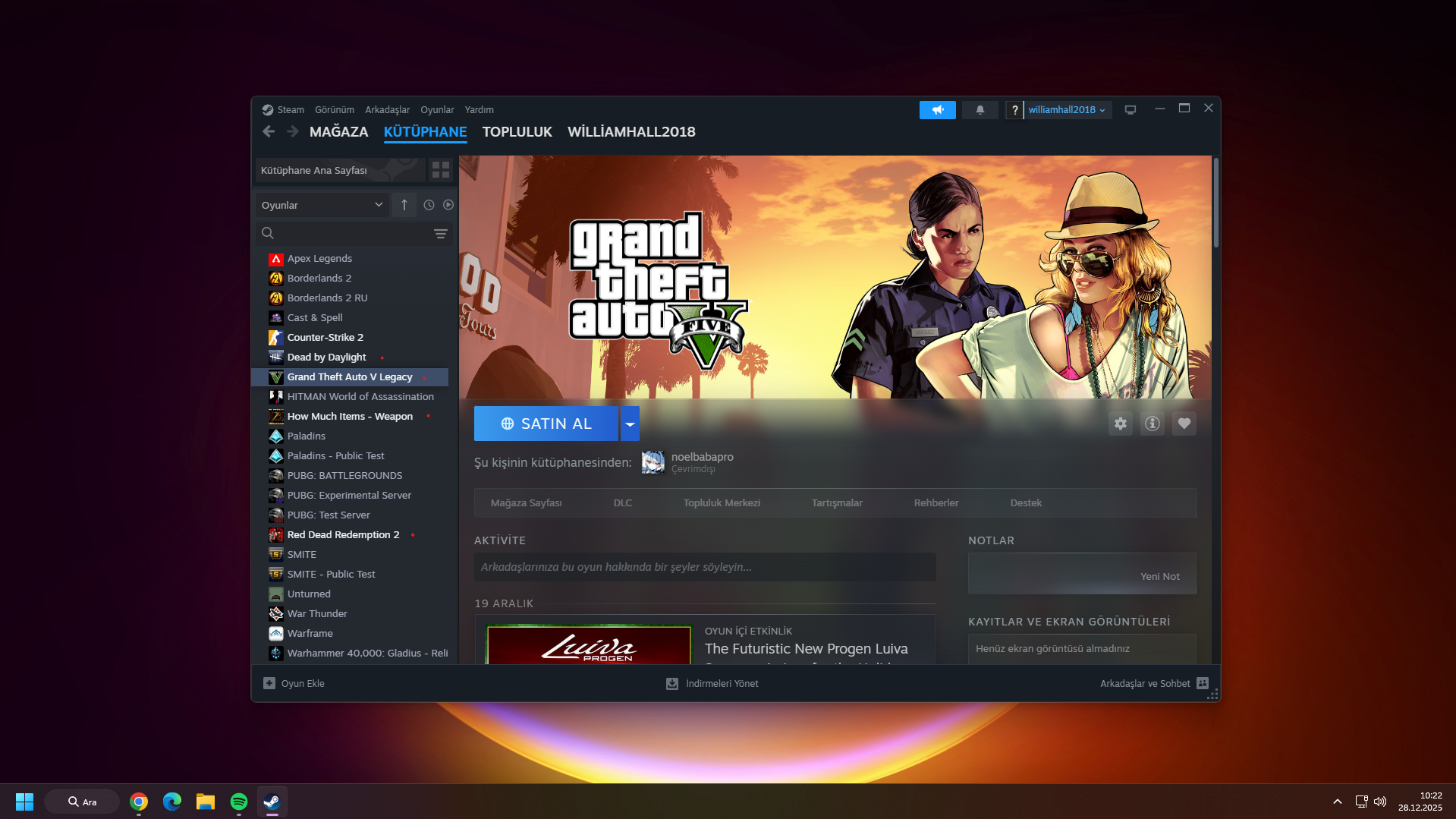The image size is (1456, 819).
Task: Open game settings gear icon
Action: [x=1121, y=424]
